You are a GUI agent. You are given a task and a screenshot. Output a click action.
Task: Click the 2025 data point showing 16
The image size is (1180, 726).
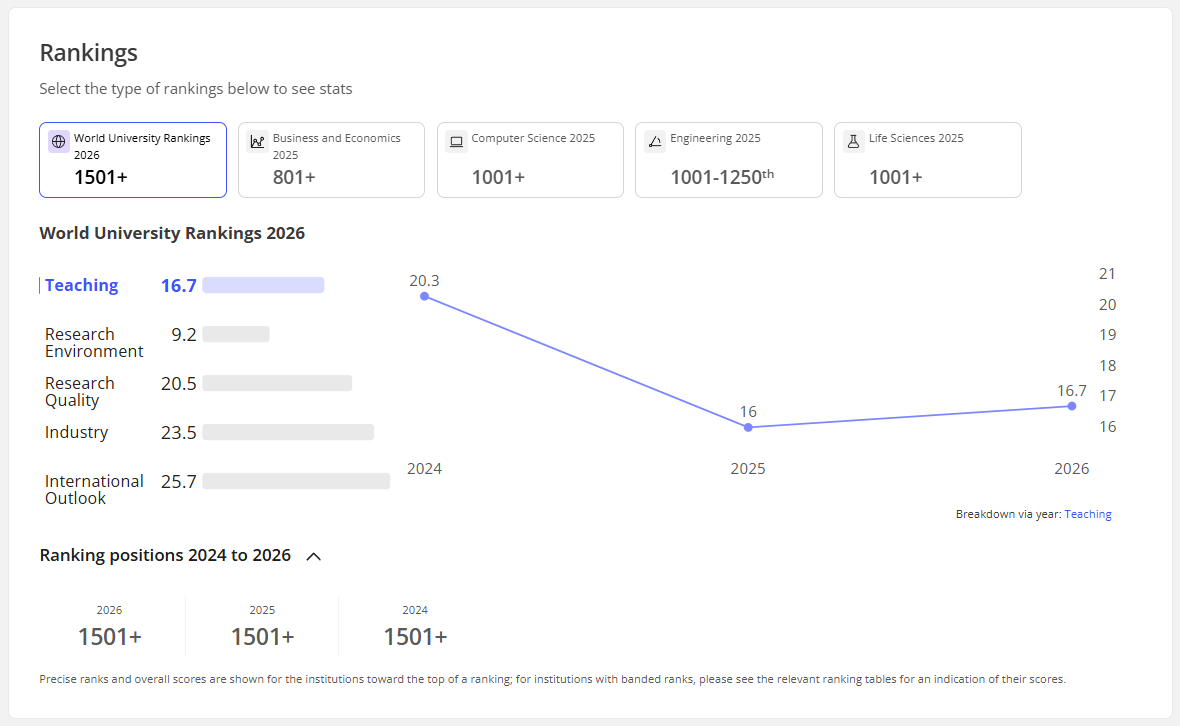748,427
